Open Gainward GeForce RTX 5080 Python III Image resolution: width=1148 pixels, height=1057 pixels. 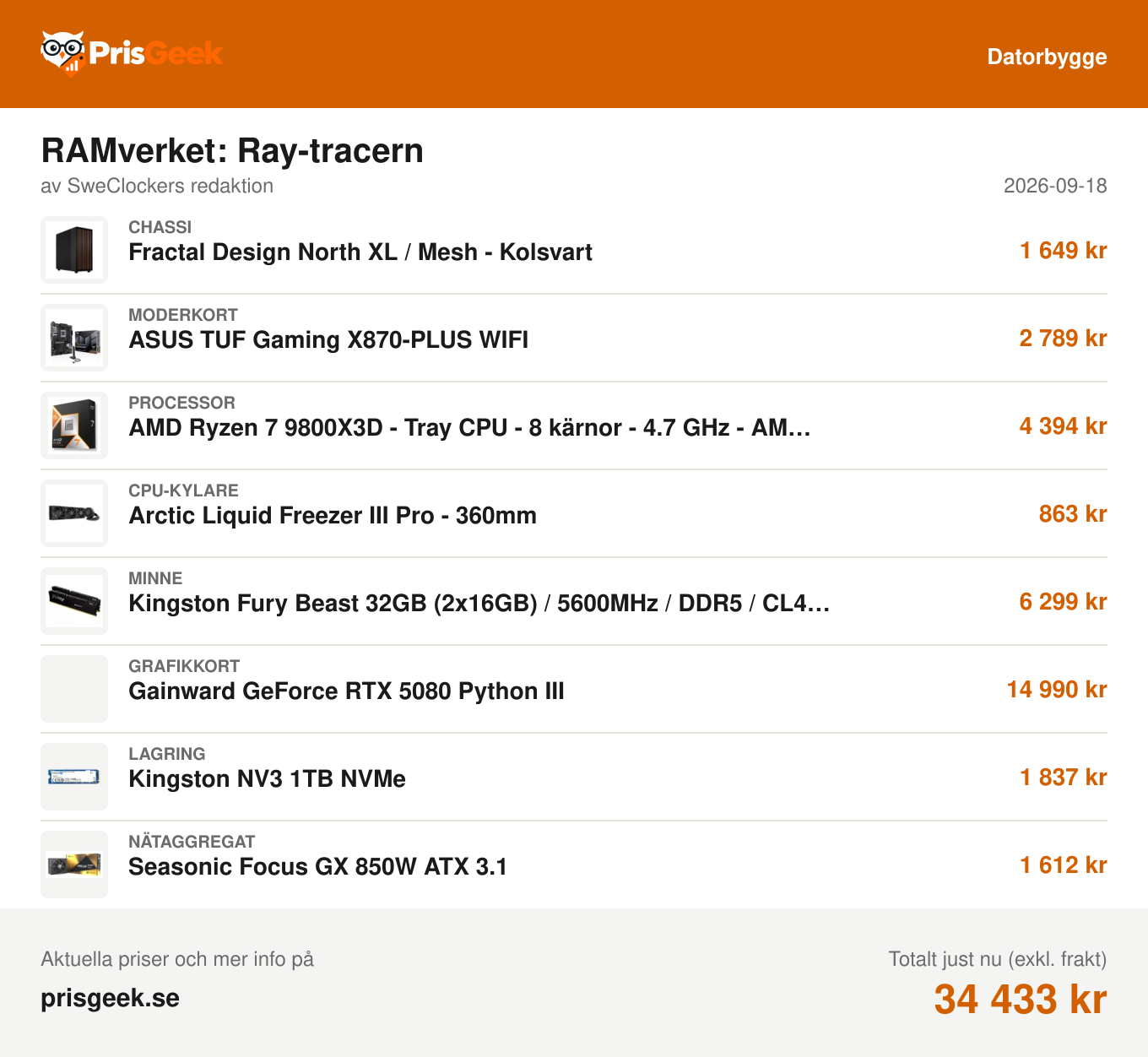click(x=346, y=691)
